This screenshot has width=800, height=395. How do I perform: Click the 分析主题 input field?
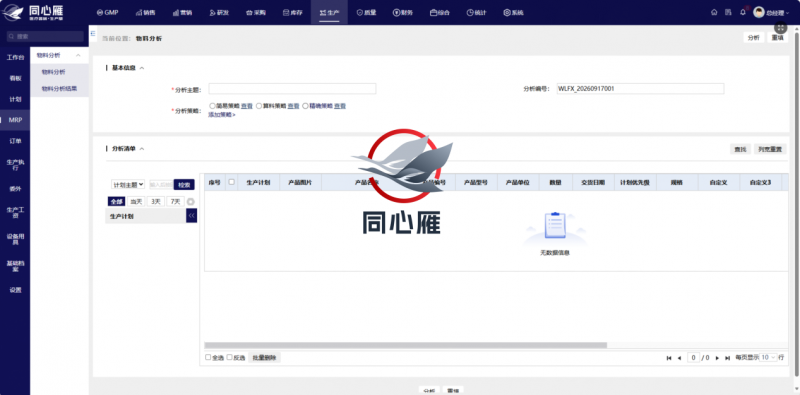(292, 89)
